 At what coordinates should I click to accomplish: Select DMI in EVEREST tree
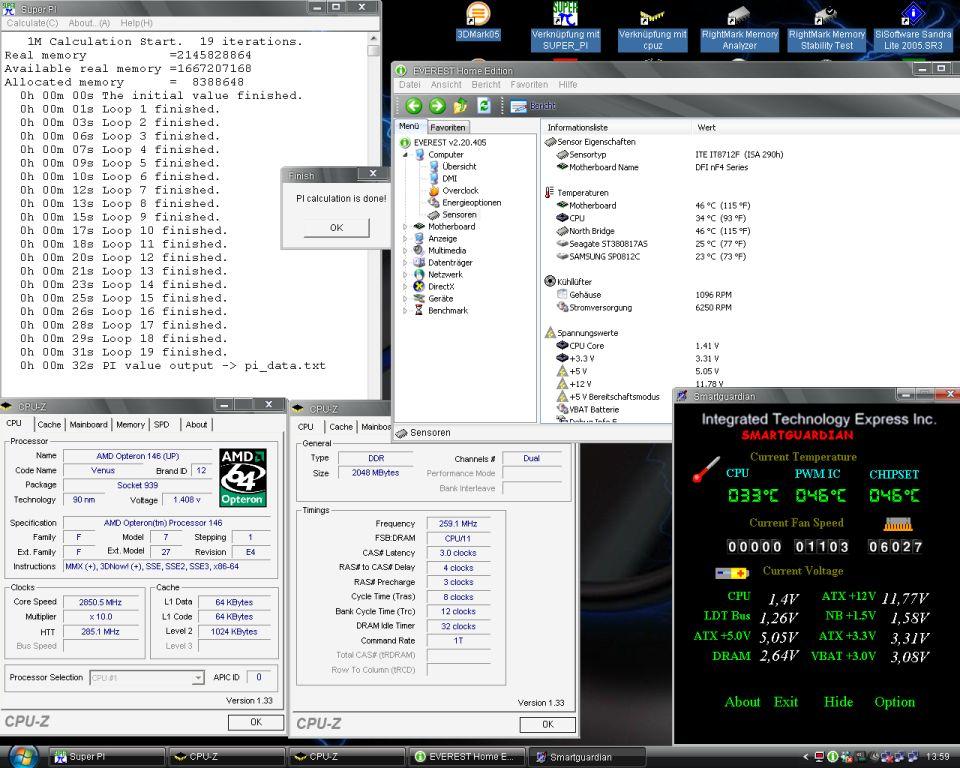click(443, 178)
